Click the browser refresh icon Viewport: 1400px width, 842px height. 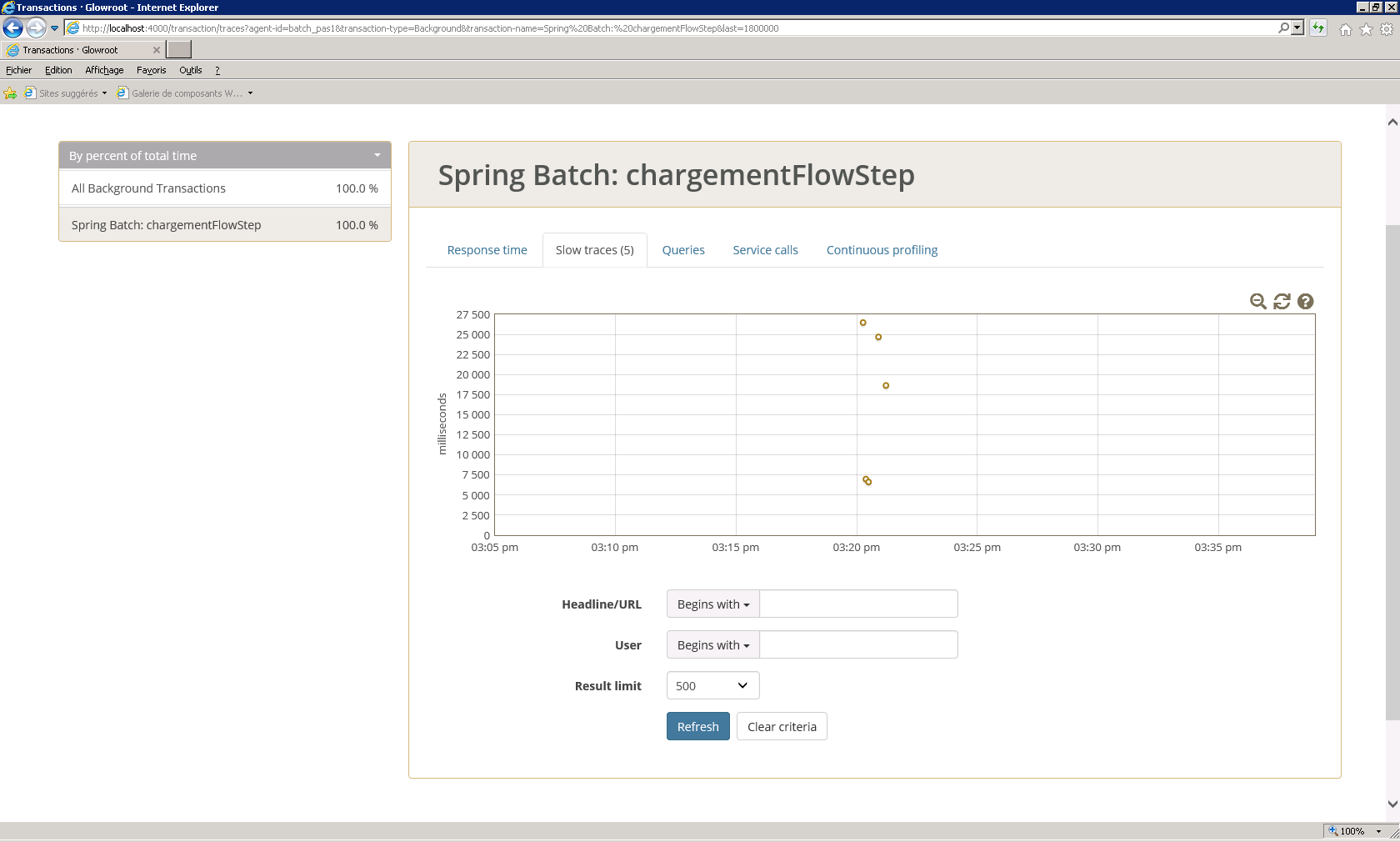(1318, 28)
